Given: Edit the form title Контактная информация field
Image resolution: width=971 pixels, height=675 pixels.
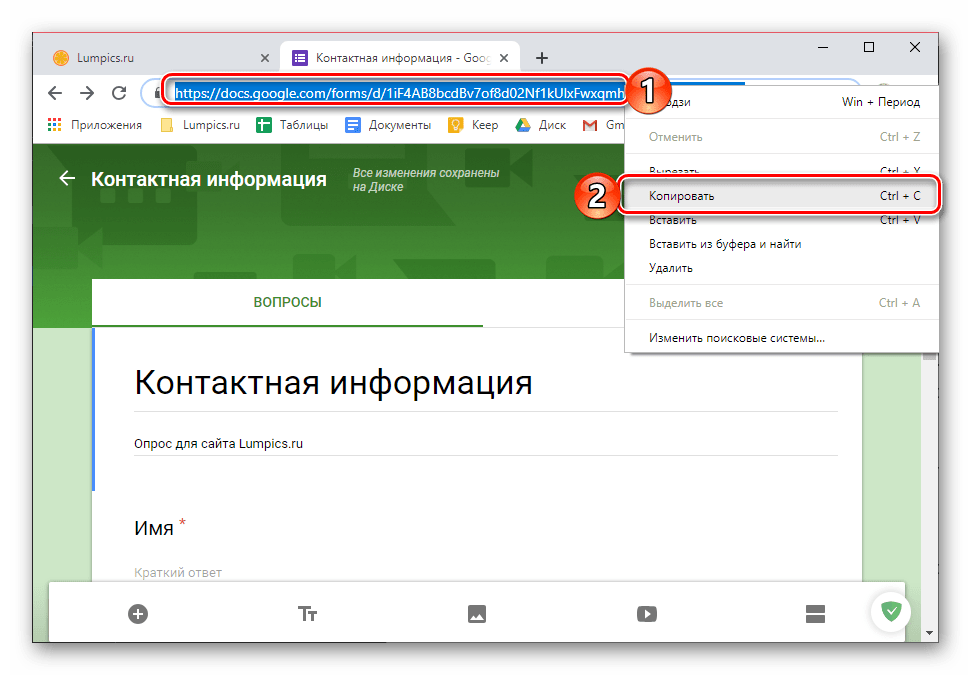Looking at the screenshot, I should pos(486,382).
